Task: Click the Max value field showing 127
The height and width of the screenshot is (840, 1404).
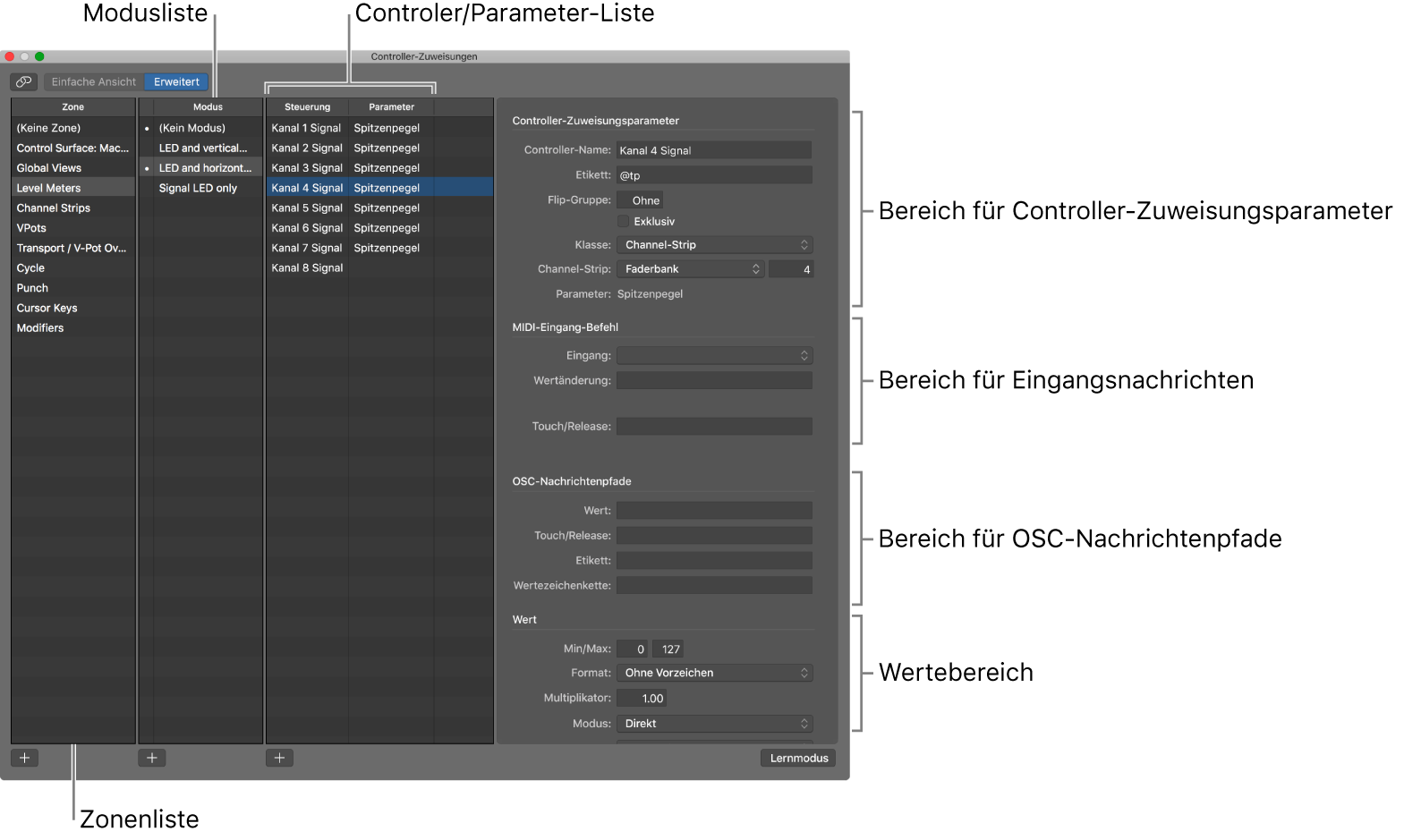Action: pos(670,649)
